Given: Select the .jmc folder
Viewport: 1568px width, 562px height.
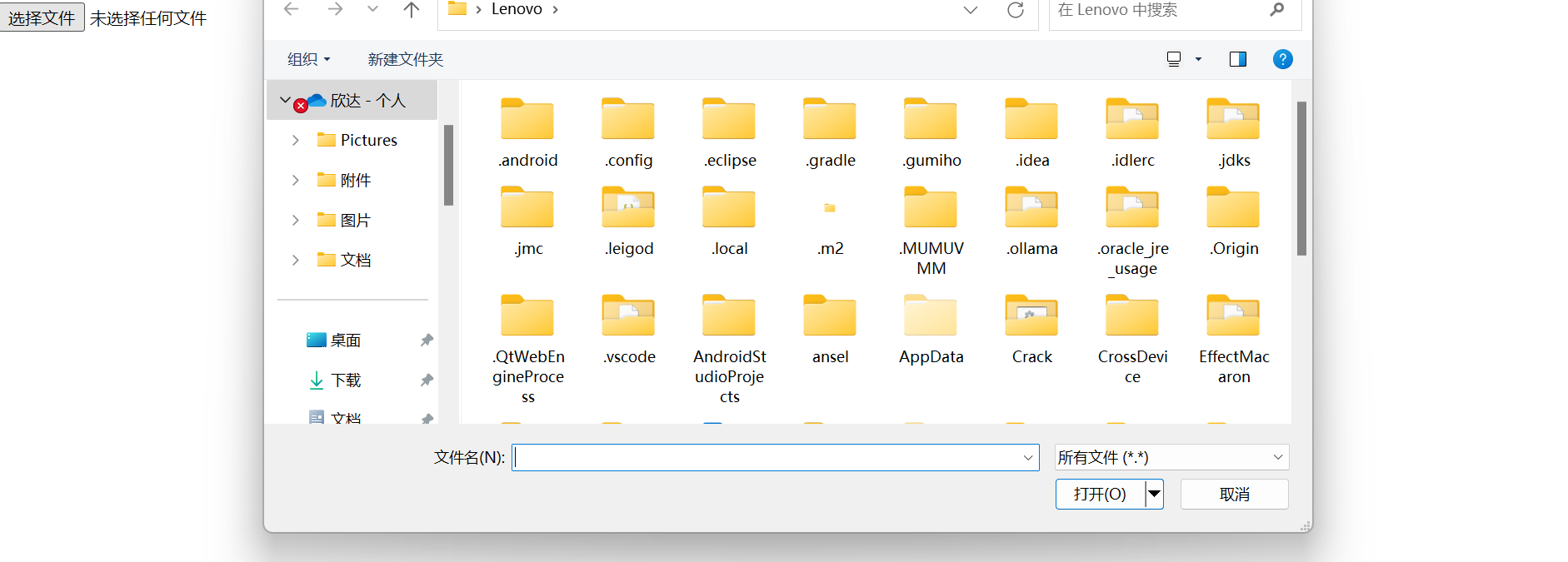Looking at the screenshot, I should [527, 221].
